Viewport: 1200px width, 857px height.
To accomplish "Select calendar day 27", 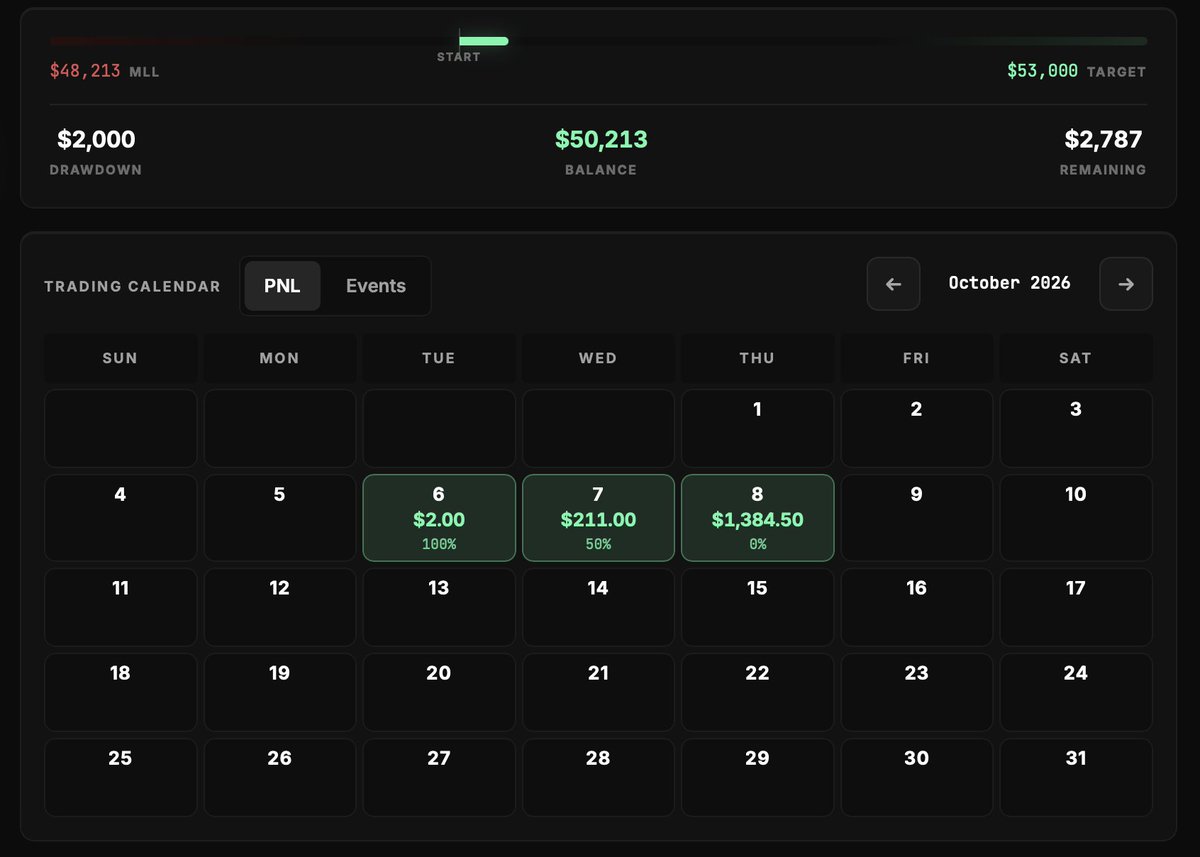I will [439, 777].
